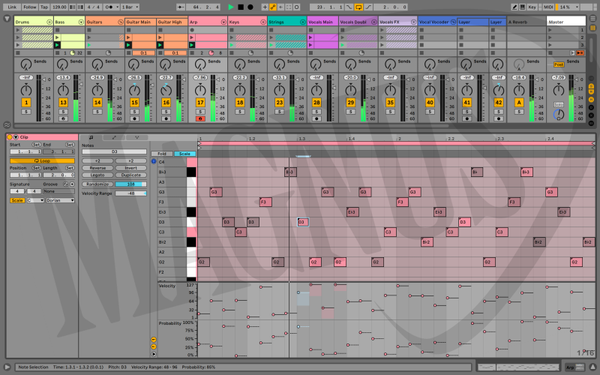Viewport: 600px width, 375px height.
Task: Click the Arrangement Record button
Action: coord(250,7)
